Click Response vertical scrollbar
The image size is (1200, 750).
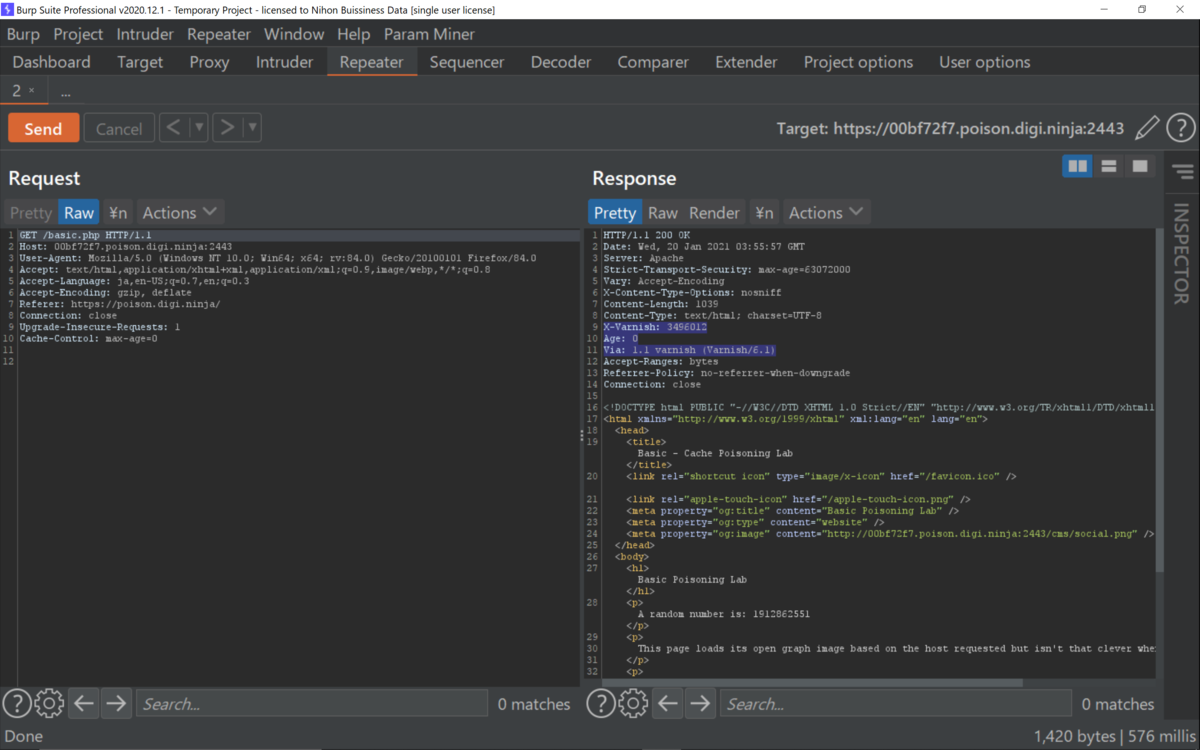click(1159, 400)
